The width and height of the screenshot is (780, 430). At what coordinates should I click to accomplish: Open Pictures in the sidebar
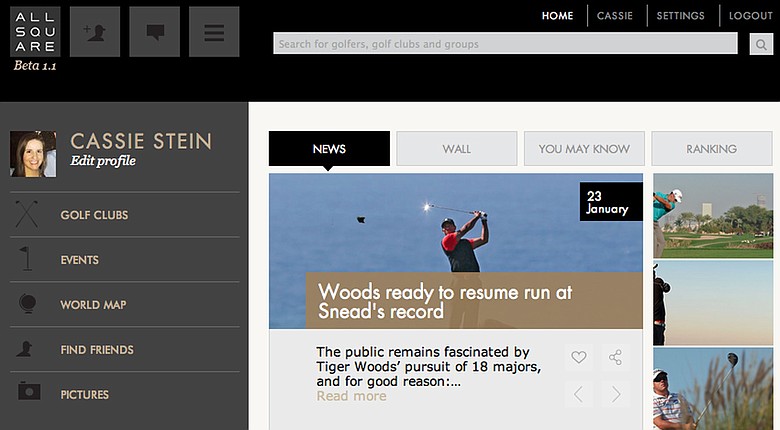click(85, 395)
